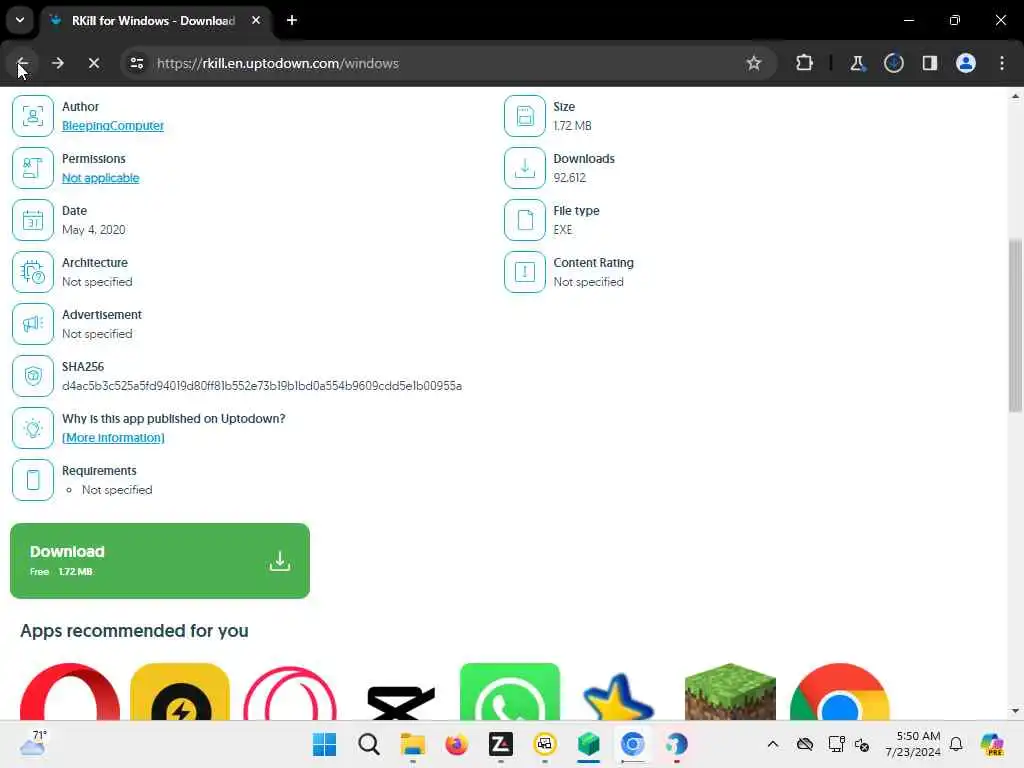Click the File type document icon
1024x768 pixels.
tap(524, 220)
